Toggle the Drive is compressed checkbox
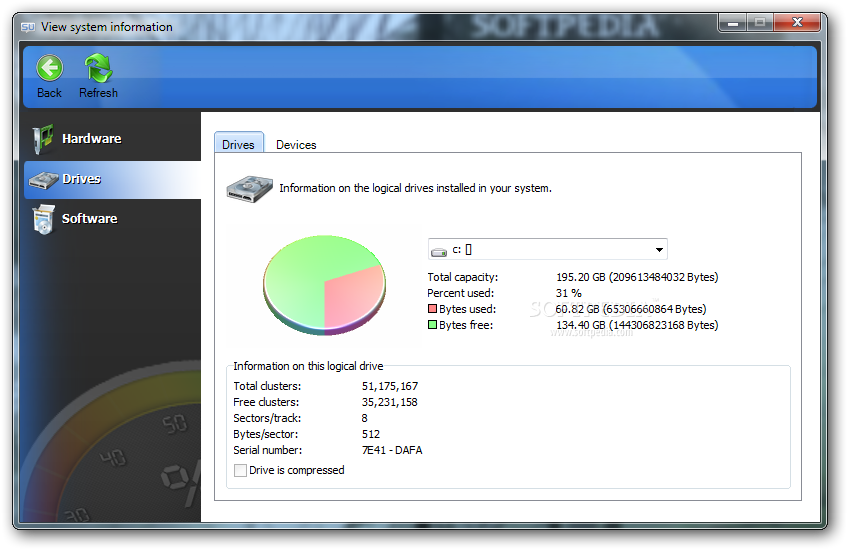Screen dimensions: 848x550 click(240, 471)
